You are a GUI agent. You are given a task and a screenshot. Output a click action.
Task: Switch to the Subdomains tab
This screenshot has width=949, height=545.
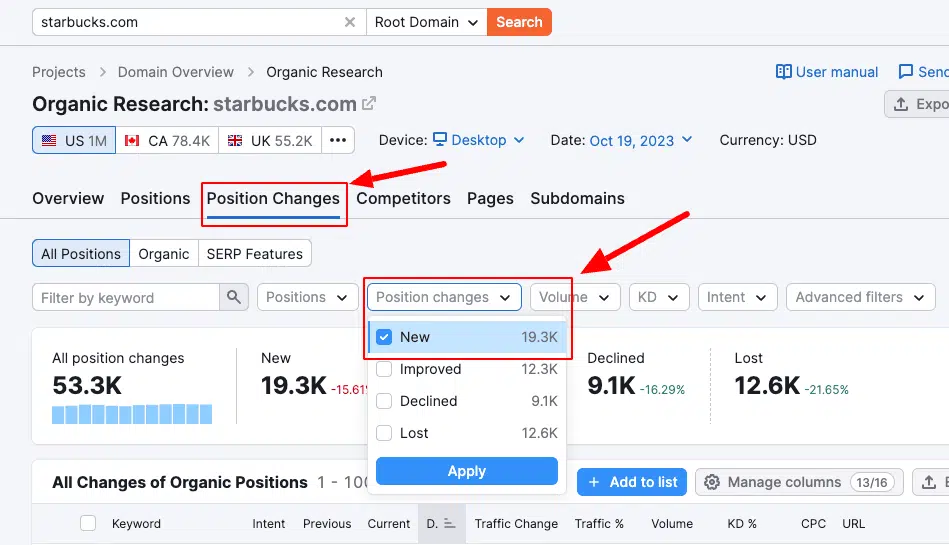click(x=577, y=199)
